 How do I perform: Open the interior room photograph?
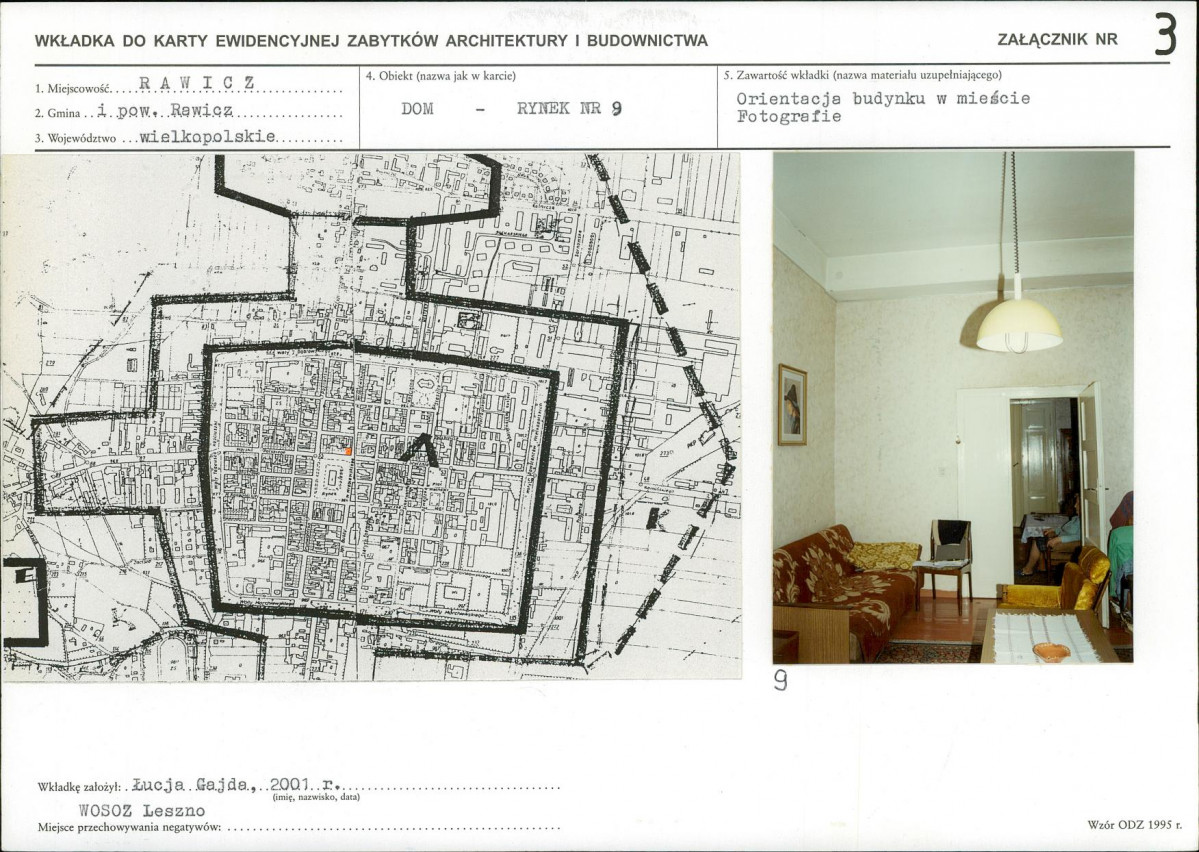click(x=952, y=407)
